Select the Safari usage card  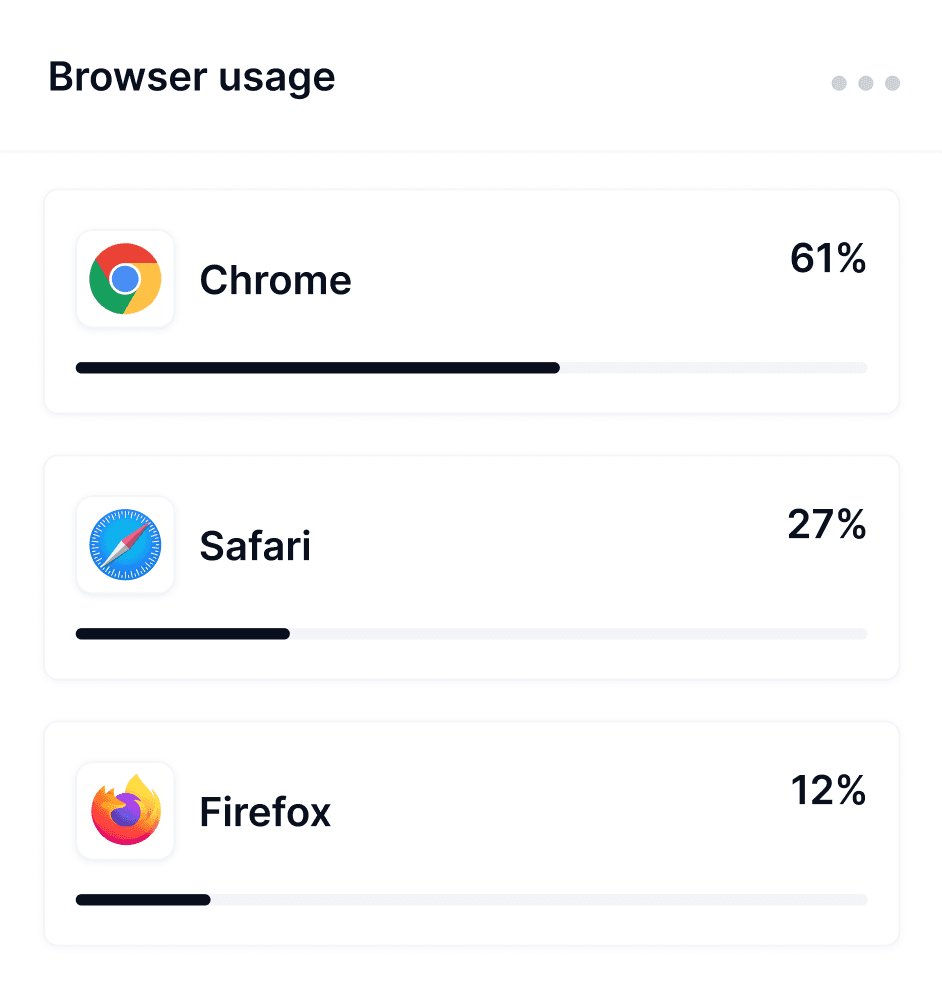tap(471, 566)
